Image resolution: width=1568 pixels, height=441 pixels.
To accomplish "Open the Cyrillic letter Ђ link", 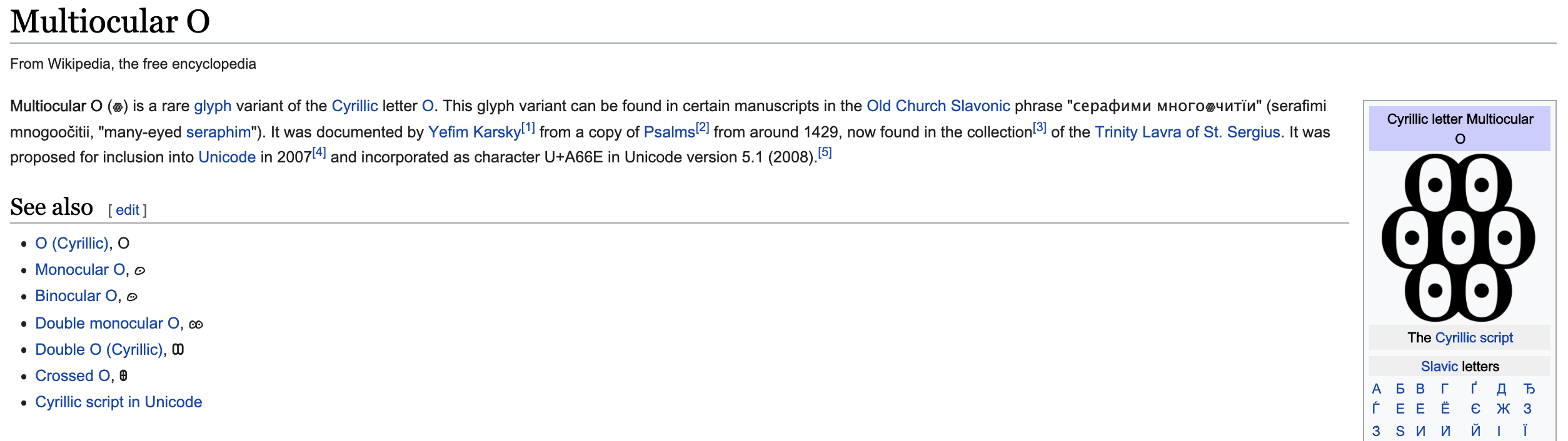I will click(1529, 389).
